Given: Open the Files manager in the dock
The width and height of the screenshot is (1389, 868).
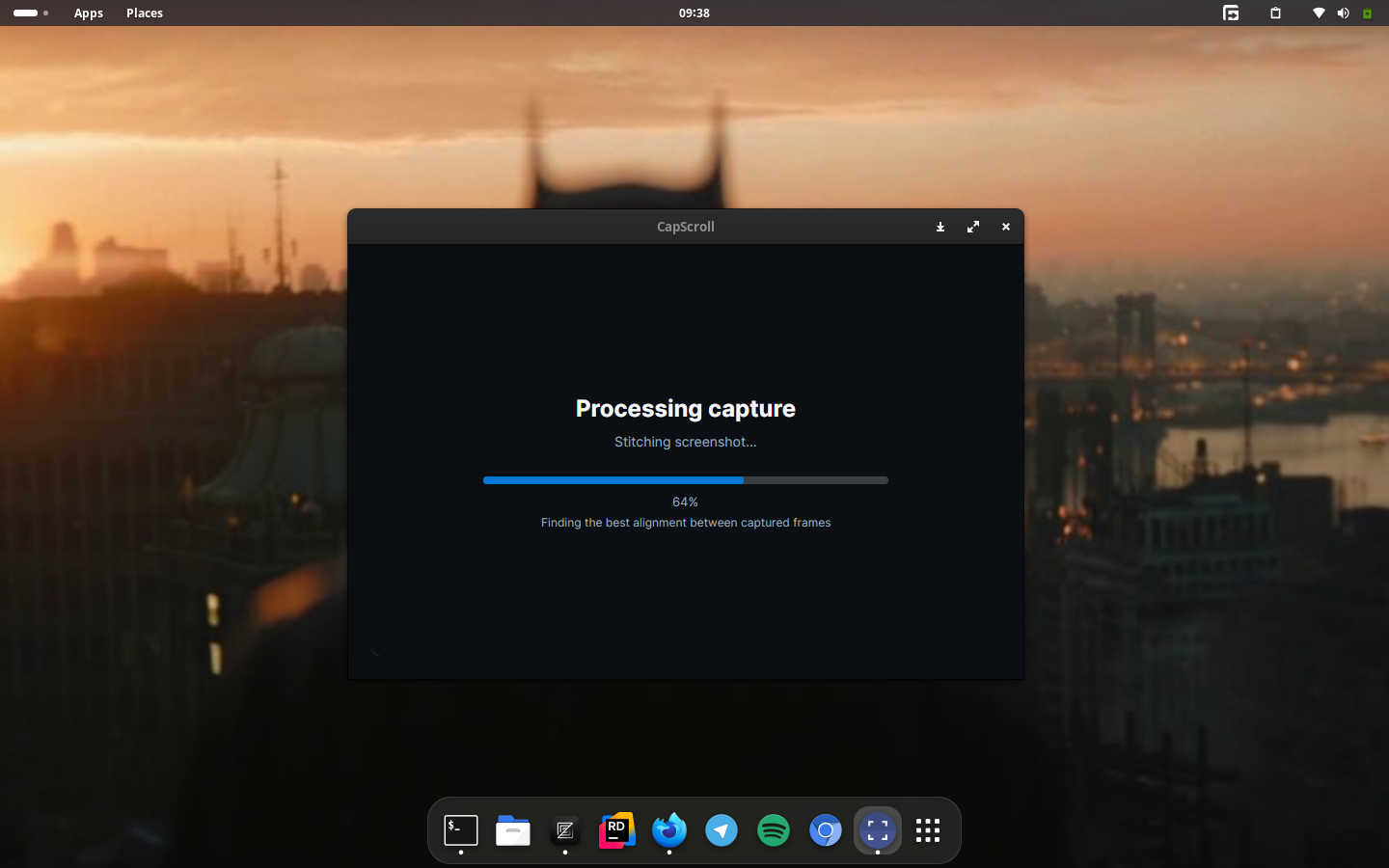Looking at the screenshot, I should point(513,830).
